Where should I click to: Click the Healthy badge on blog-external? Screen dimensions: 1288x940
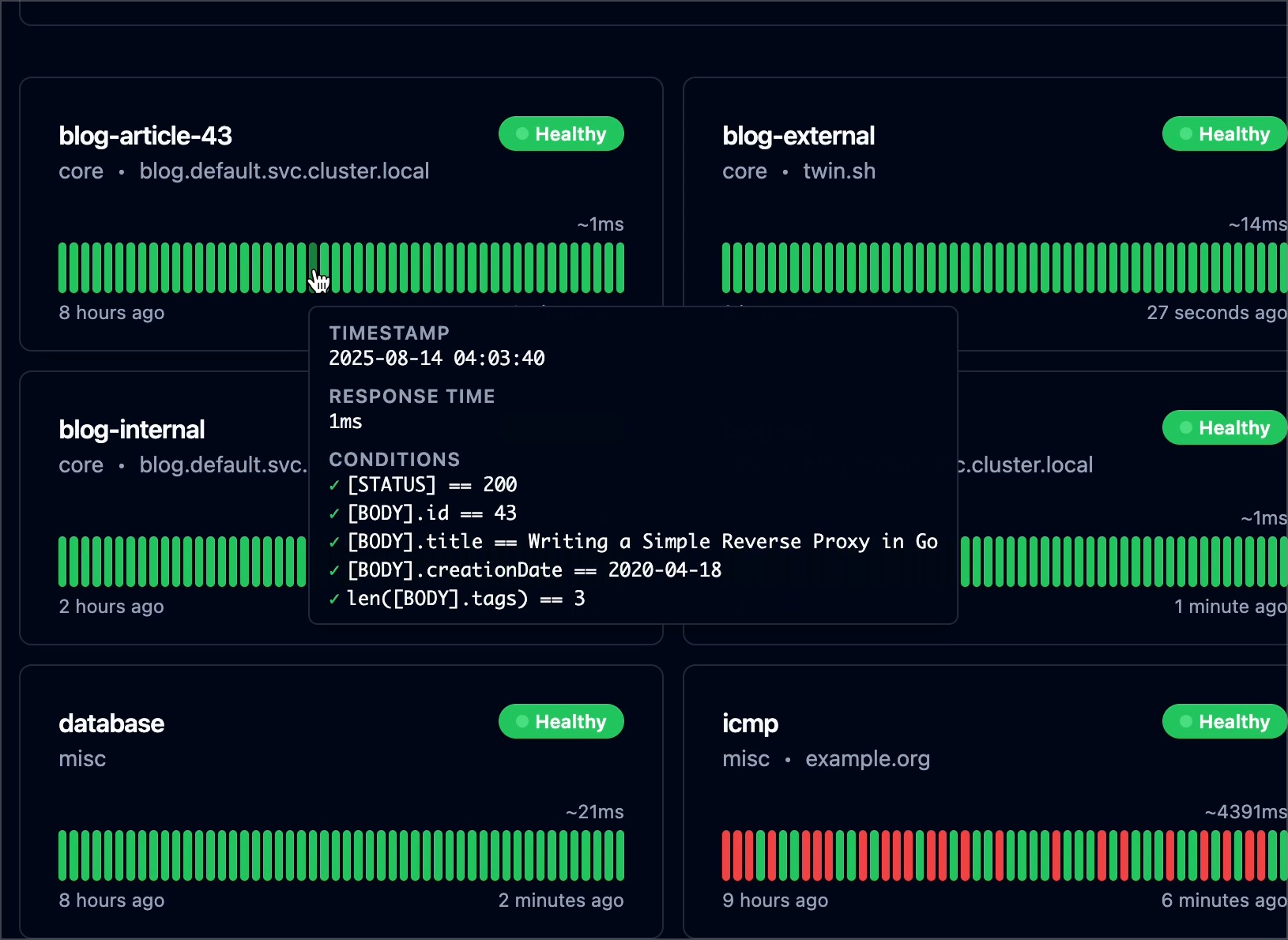[1224, 133]
